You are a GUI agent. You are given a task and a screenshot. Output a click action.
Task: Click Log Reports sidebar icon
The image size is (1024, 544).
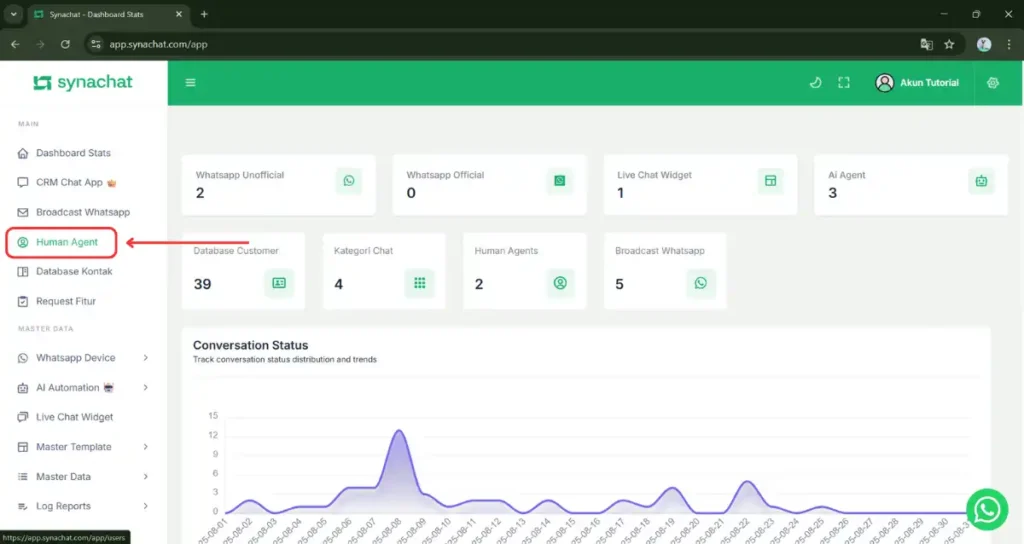click(x=23, y=505)
